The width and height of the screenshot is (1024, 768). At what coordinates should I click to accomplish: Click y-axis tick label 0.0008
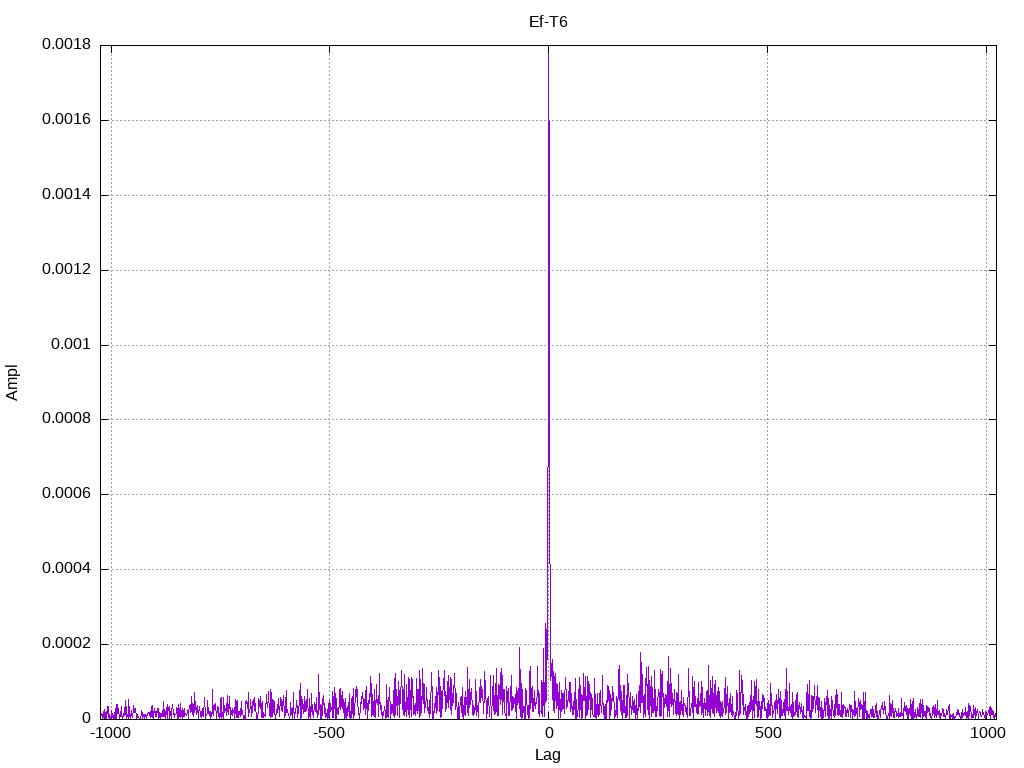67,419
